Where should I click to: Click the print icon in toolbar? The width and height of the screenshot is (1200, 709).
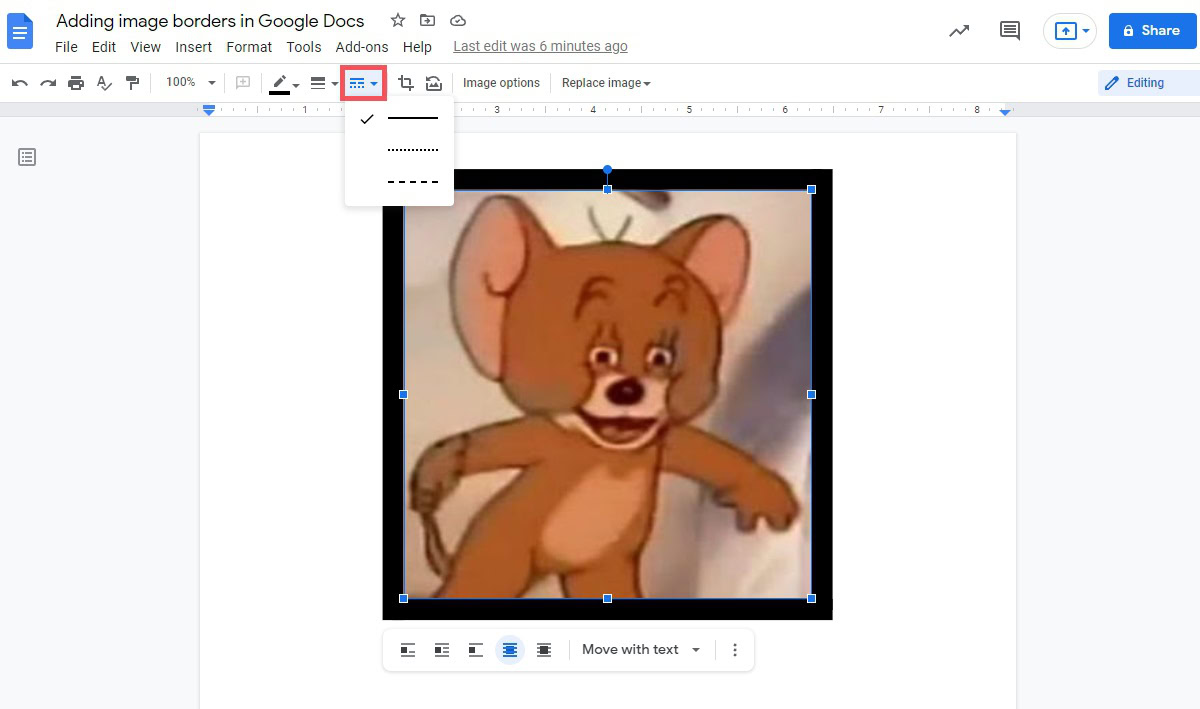point(76,83)
